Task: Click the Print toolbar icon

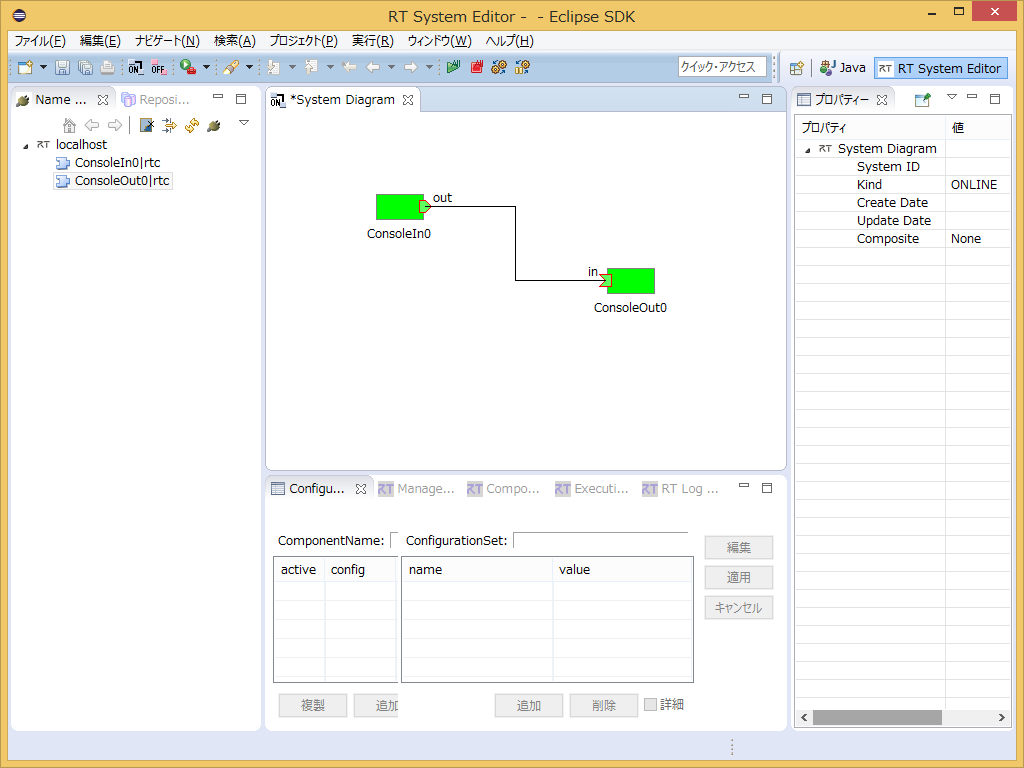Action: (x=108, y=67)
